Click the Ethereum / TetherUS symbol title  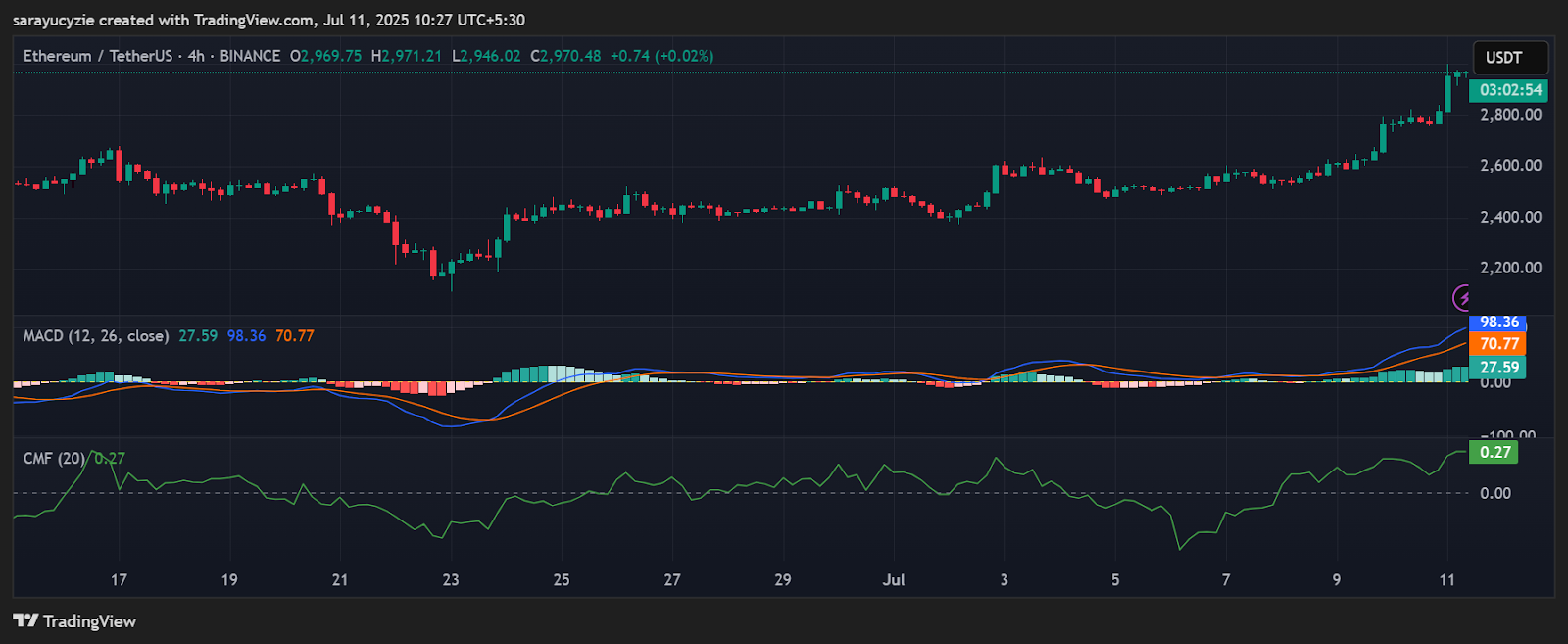(98, 56)
